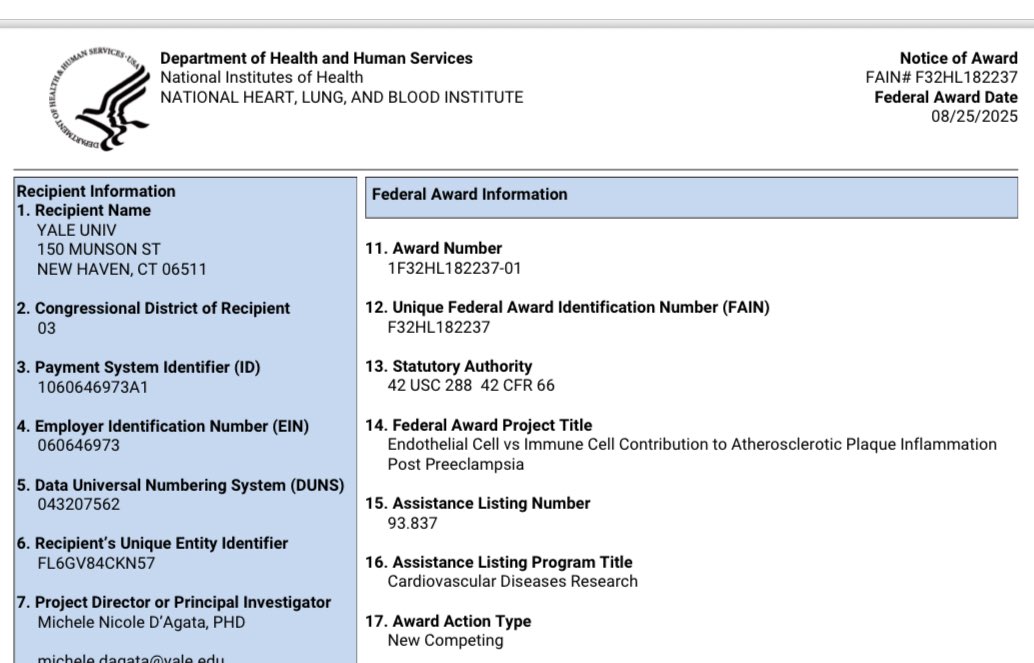The width and height of the screenshot is (1034, 663).
Task: Click '2. Congressional District of Recipient' label
Action: click(x=153, y=308)
